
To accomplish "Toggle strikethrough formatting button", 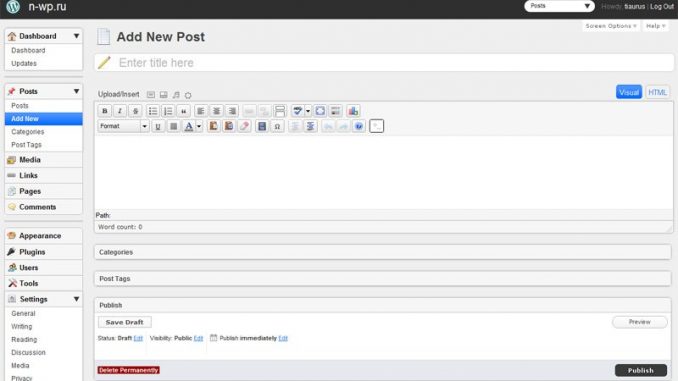I will tap(135, 111).
